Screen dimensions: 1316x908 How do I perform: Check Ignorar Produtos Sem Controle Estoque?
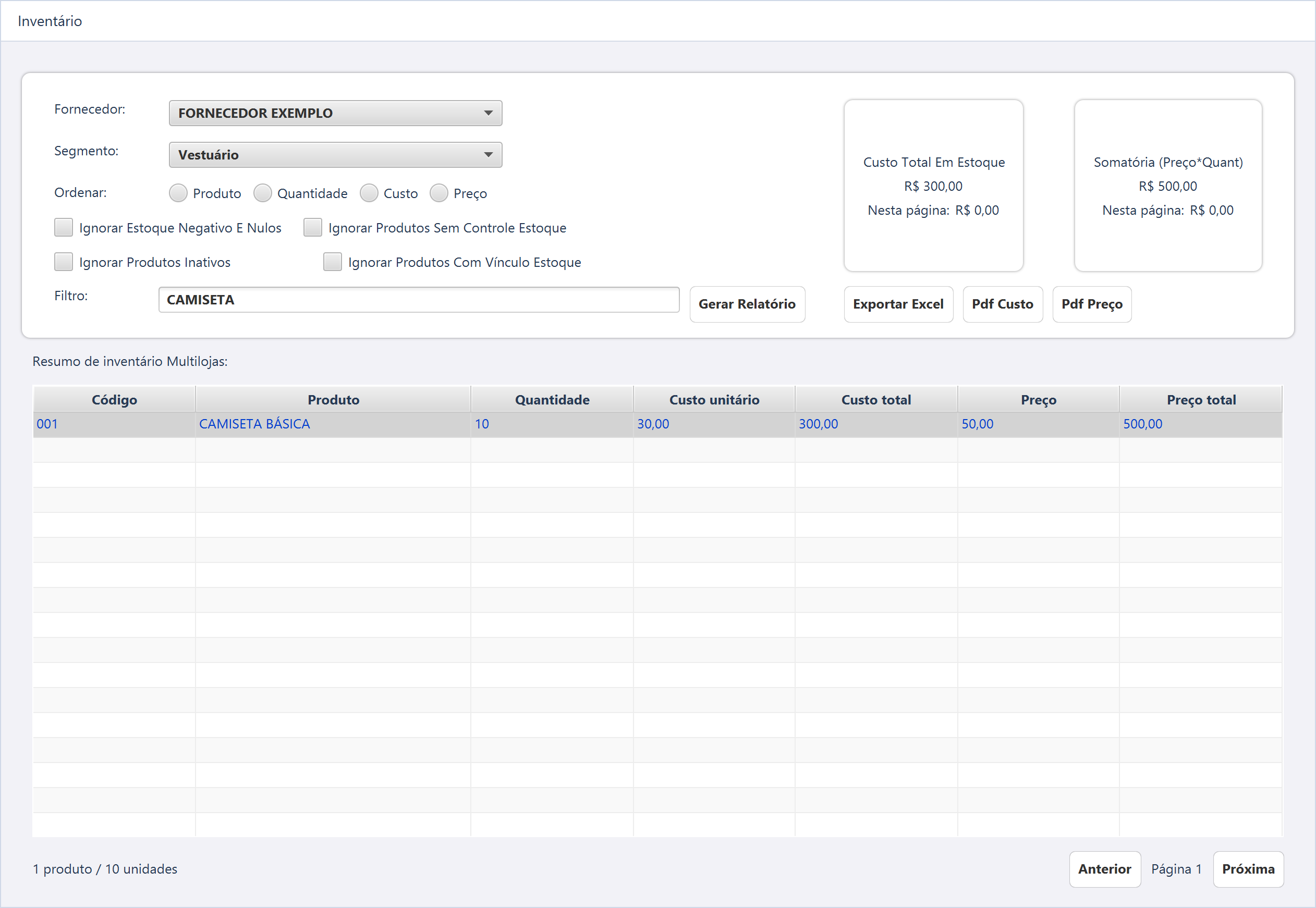(x=312, y=228)
